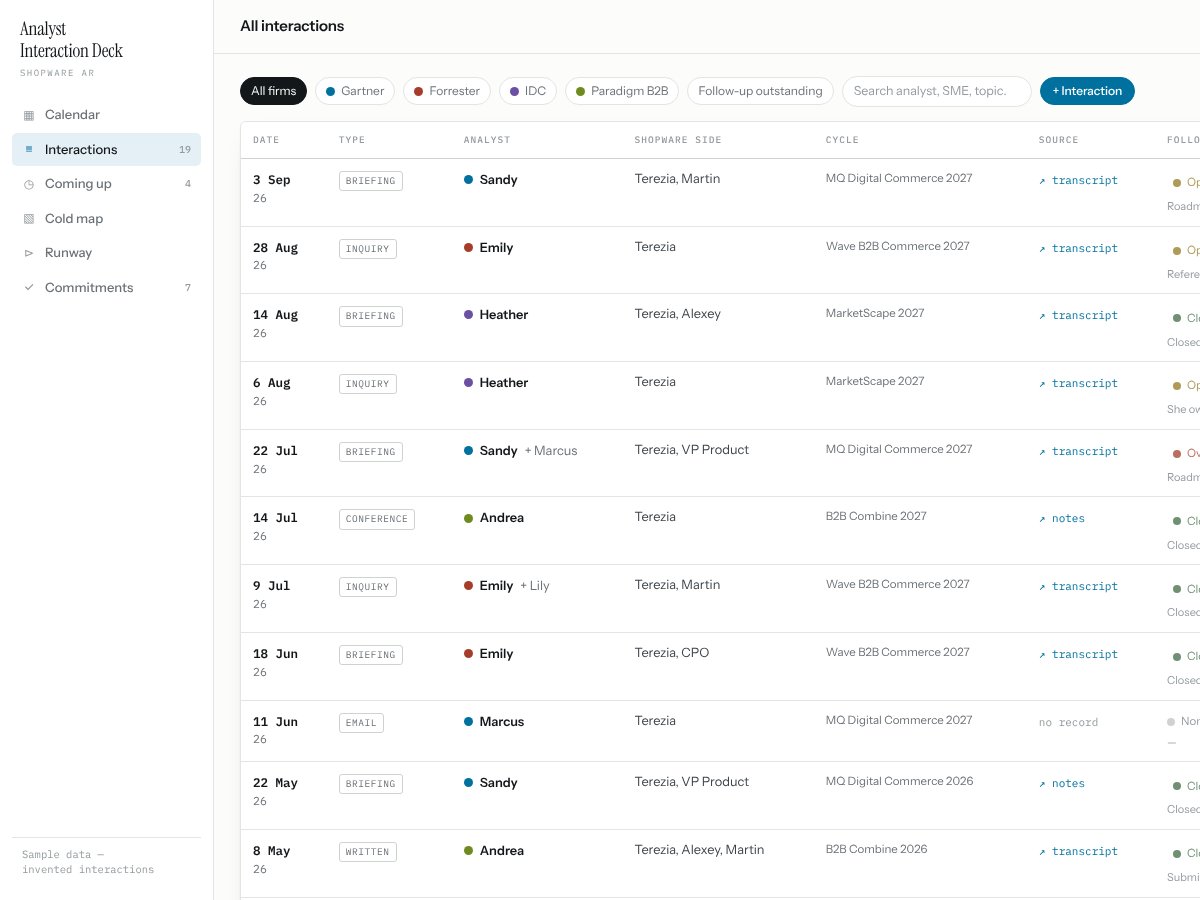Click the Cold map icon in sidebar
Screen dimensions: 1200x900
[x=29, y=219]
